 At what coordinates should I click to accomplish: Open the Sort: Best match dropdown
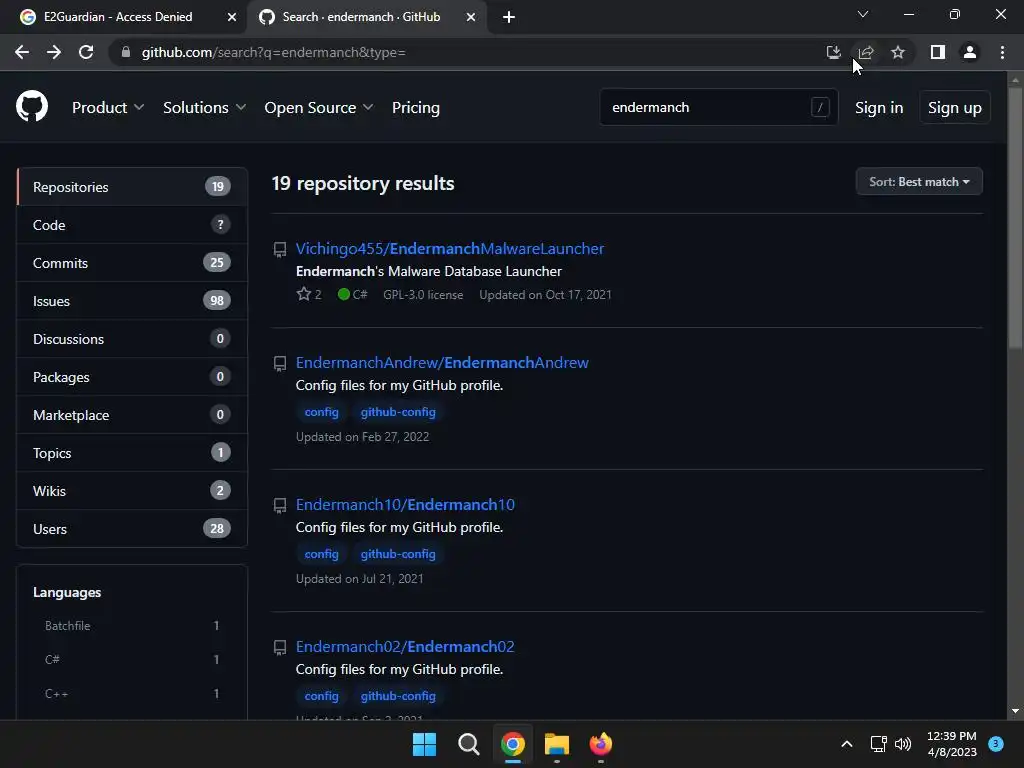point(919,182)
